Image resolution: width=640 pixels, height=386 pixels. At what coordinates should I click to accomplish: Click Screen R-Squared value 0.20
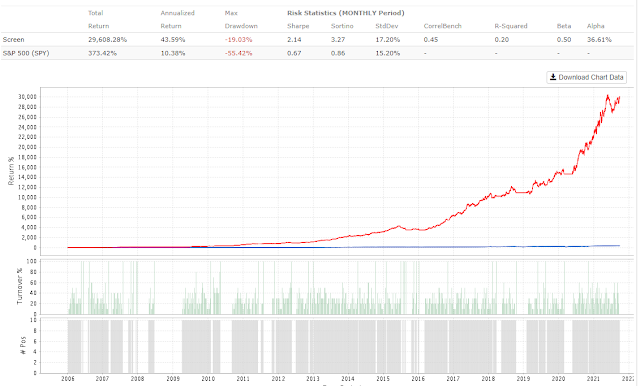pos(502,40)
